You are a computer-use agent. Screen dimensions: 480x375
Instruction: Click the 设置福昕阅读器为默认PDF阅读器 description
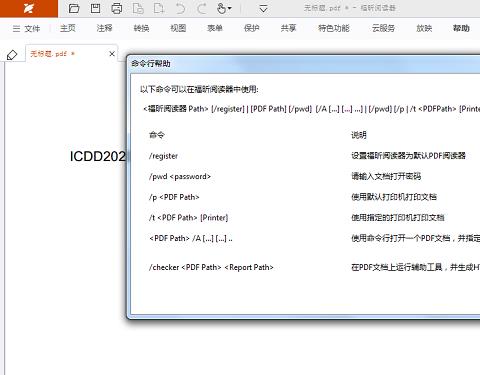tap(408, 156)
